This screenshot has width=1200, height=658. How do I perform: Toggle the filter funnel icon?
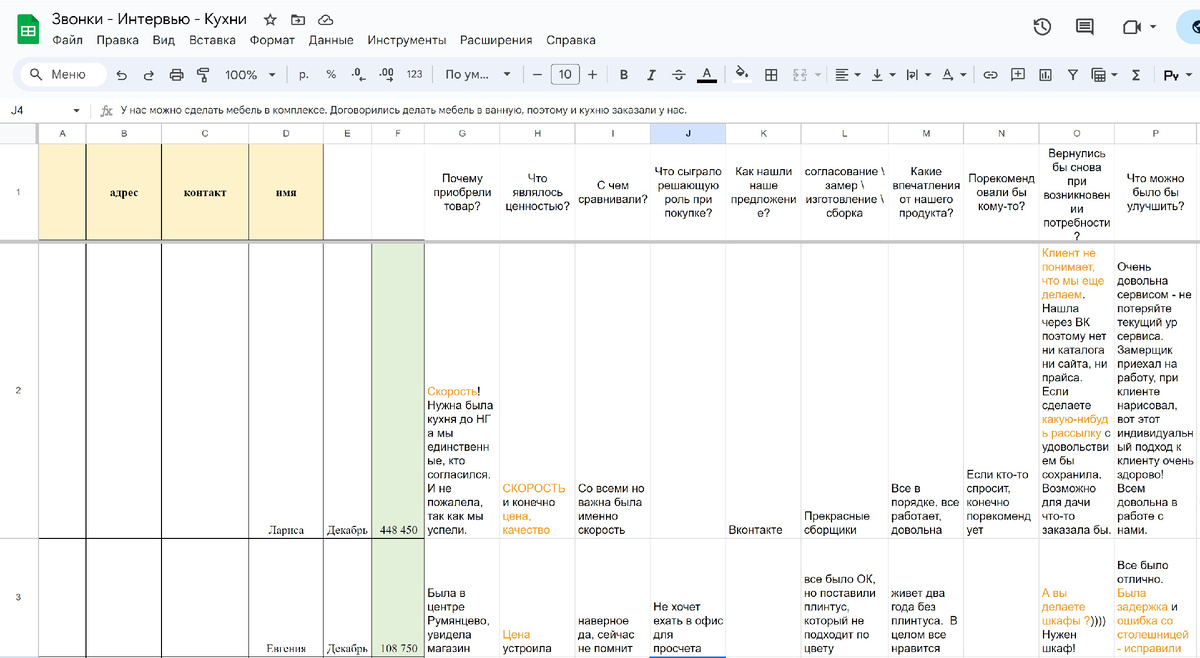pyautogui.click(x=1073, y=75)
